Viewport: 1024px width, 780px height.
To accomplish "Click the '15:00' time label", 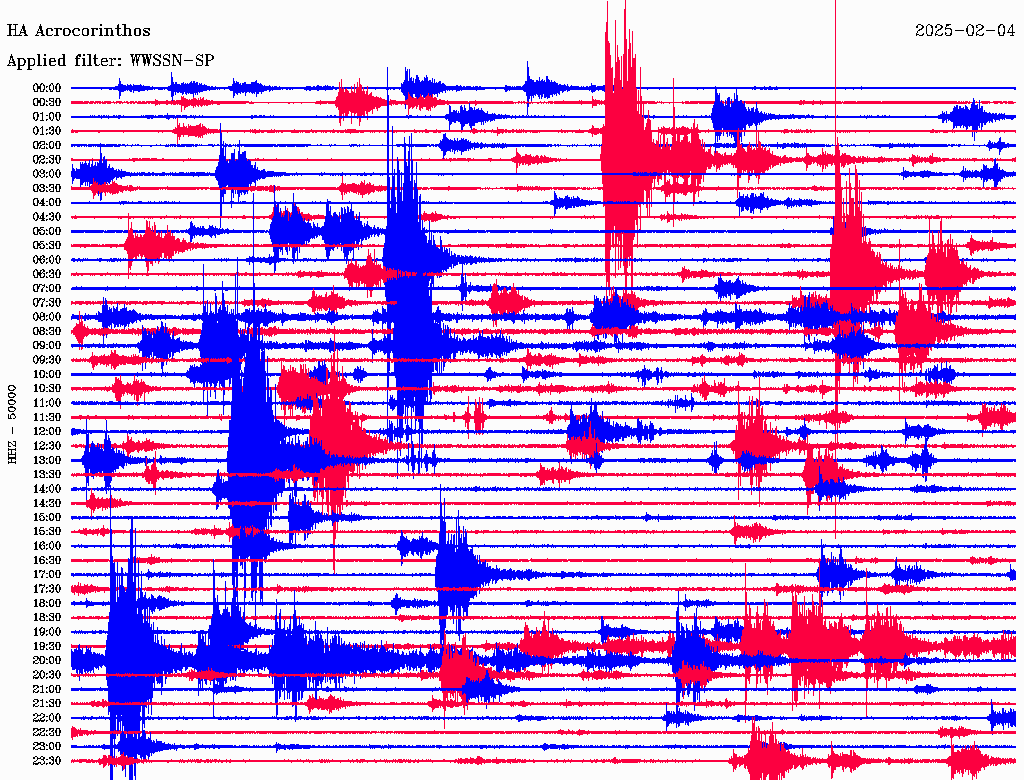I will [46, 517].
